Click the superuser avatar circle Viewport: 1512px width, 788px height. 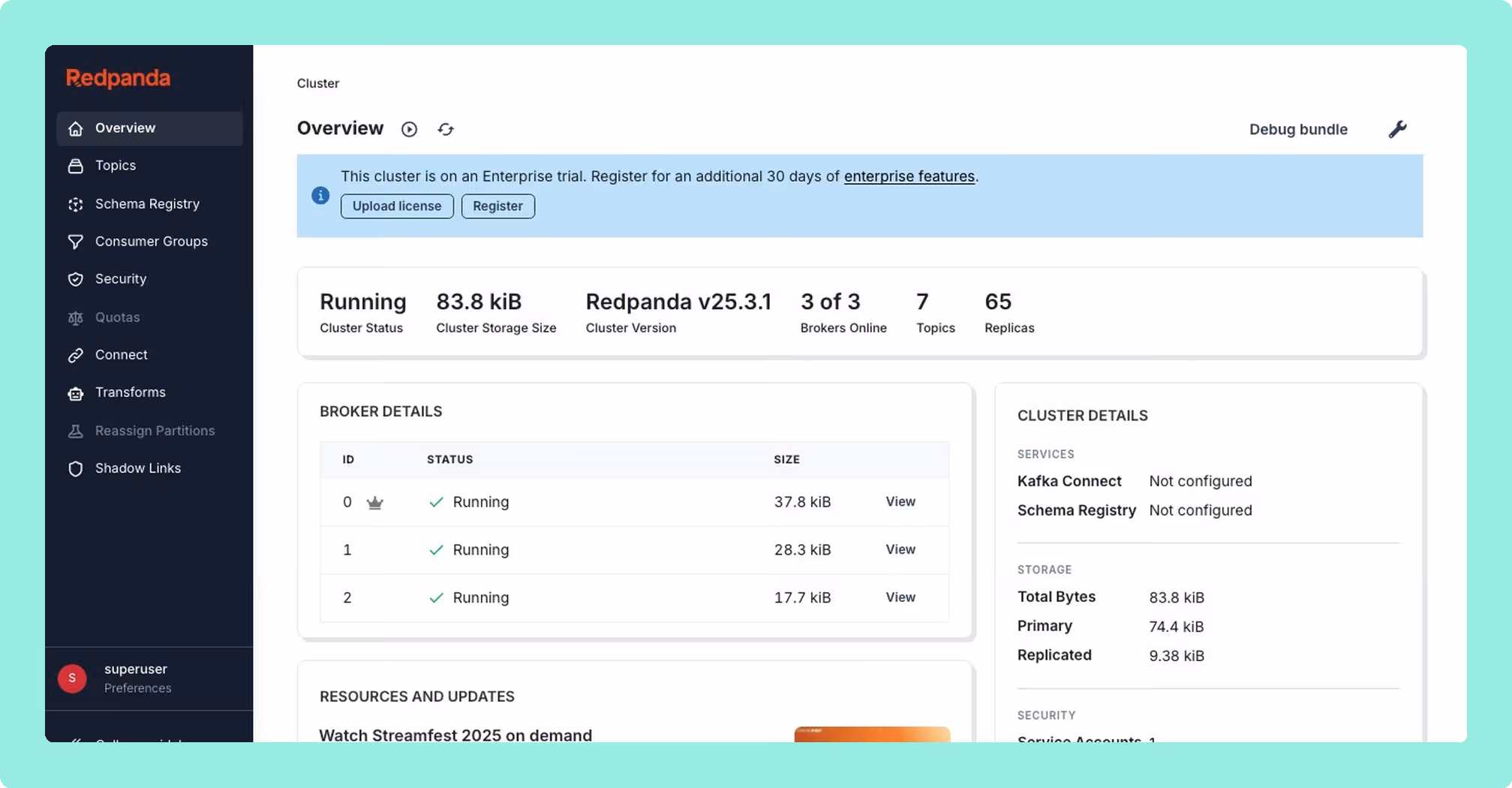[72, 678]
